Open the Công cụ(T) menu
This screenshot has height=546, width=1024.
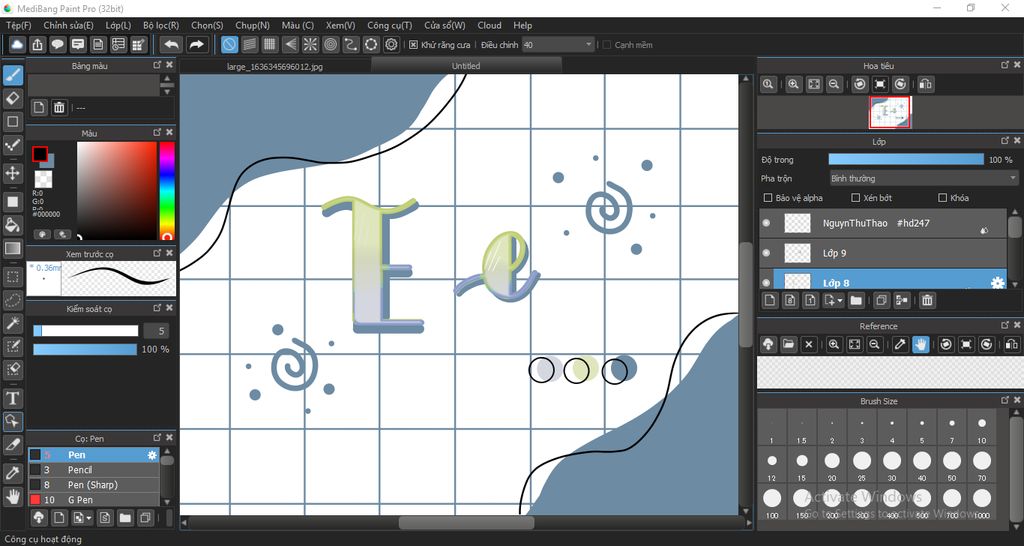(389, 25)
